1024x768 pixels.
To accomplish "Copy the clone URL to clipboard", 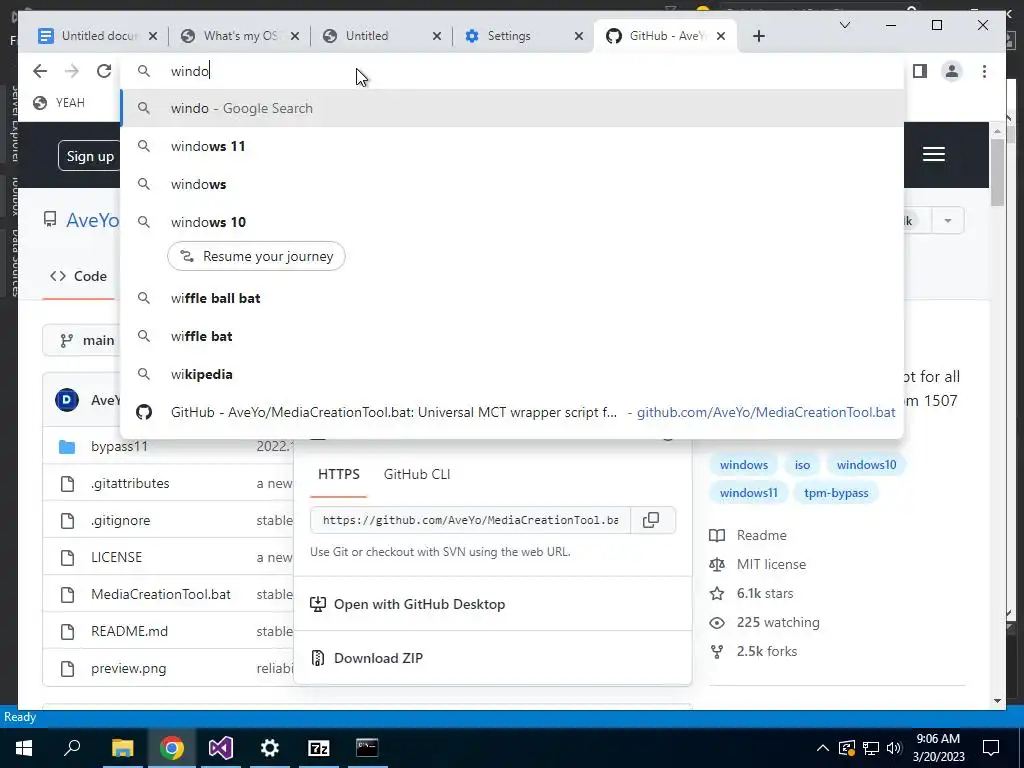I will (651, 520).
